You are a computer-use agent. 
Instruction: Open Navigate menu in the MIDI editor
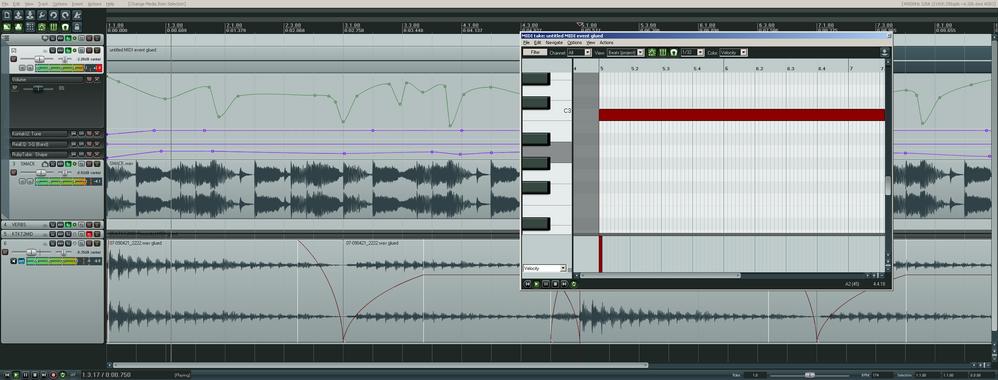pyautogui.click(x=554, y=43)
